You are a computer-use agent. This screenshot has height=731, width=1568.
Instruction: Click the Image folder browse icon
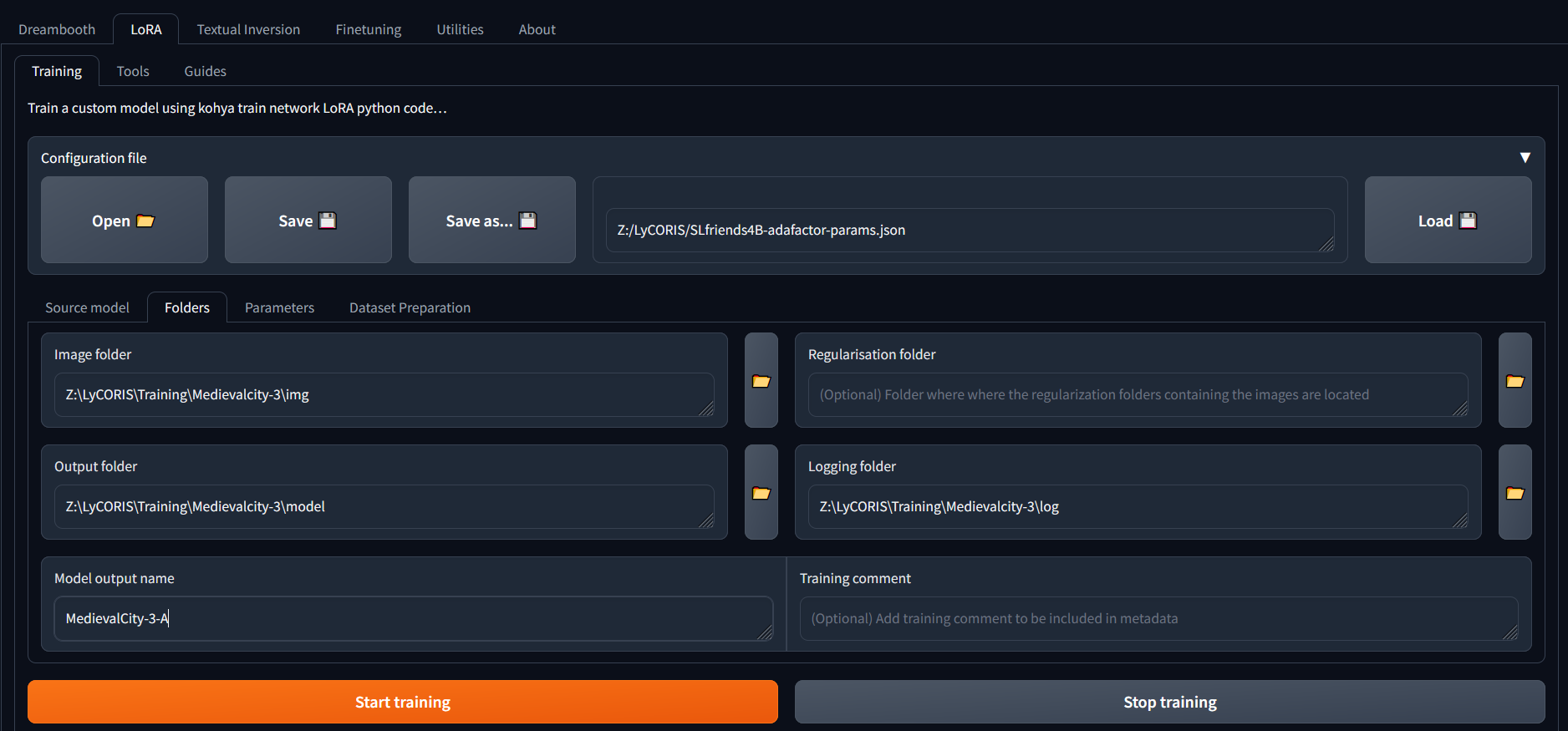761,381
